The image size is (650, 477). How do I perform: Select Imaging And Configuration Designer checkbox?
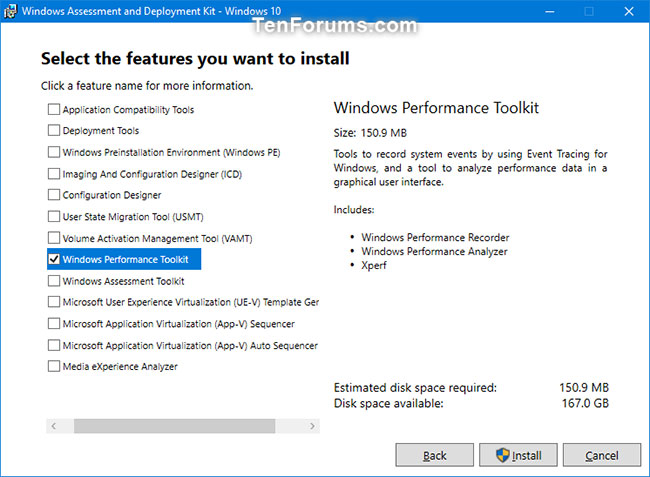click(54, 174)
